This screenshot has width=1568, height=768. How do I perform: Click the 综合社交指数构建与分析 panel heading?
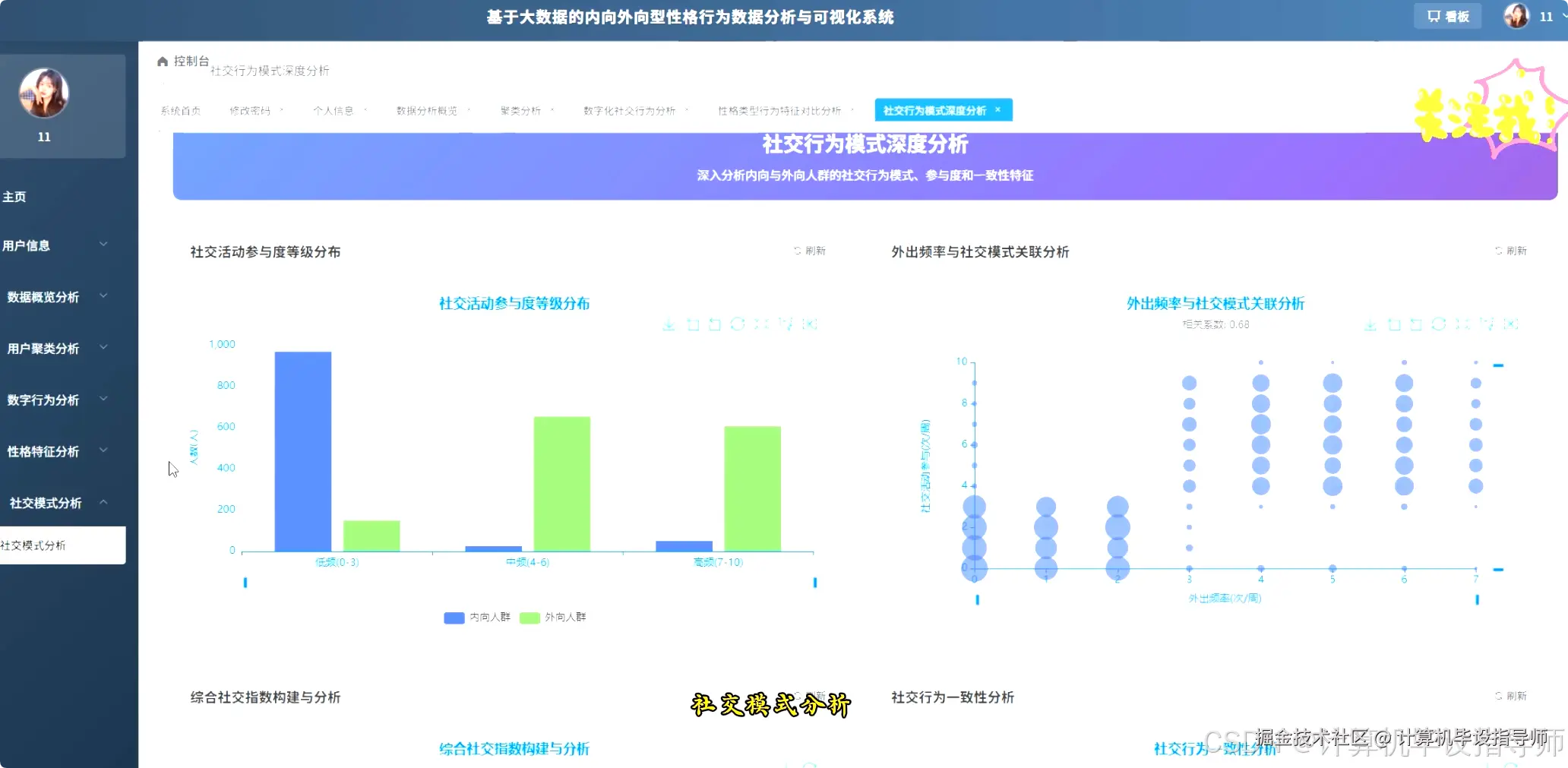point(265,697)
